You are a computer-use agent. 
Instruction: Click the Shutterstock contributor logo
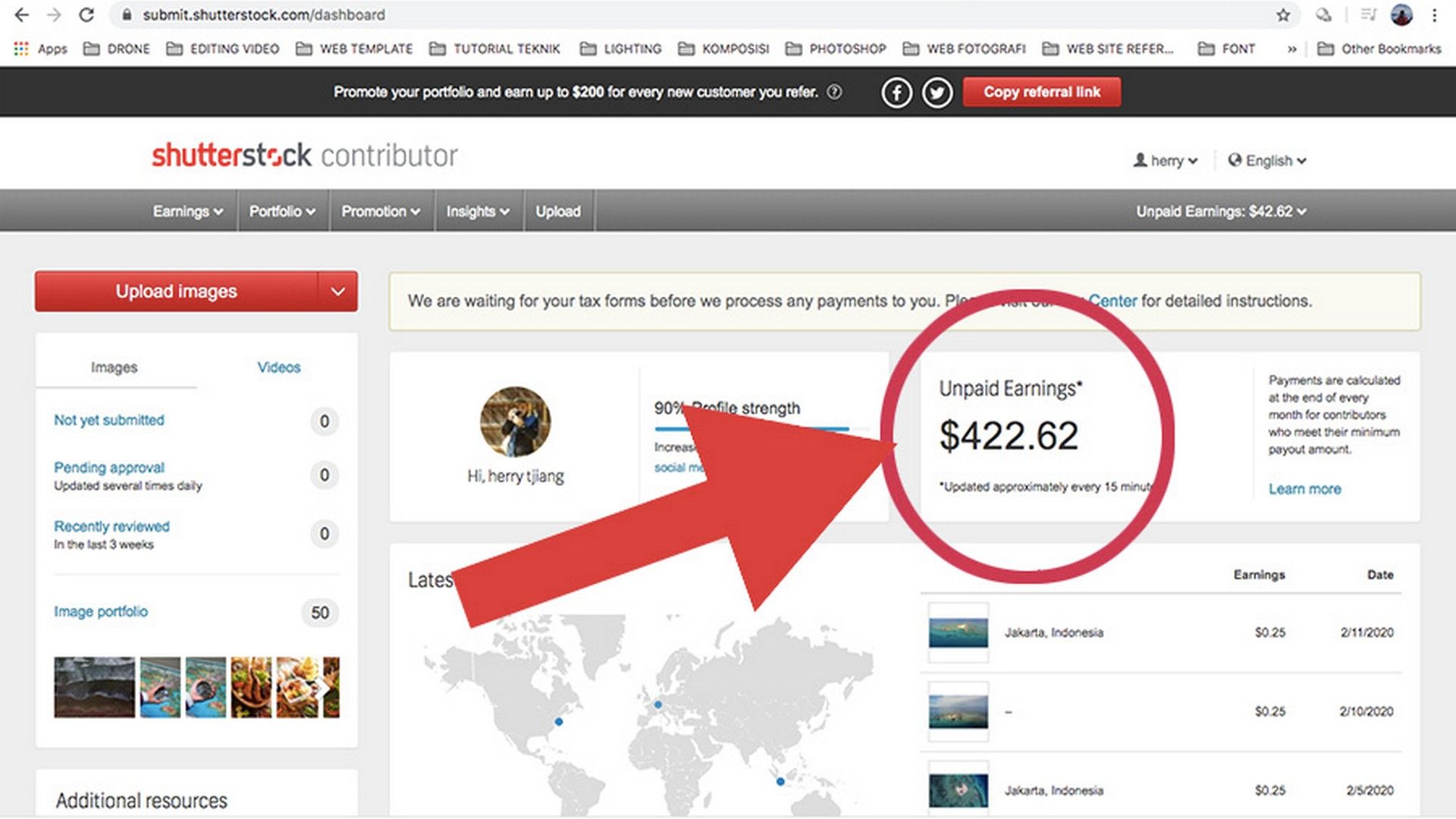click(x=305, y=155)
